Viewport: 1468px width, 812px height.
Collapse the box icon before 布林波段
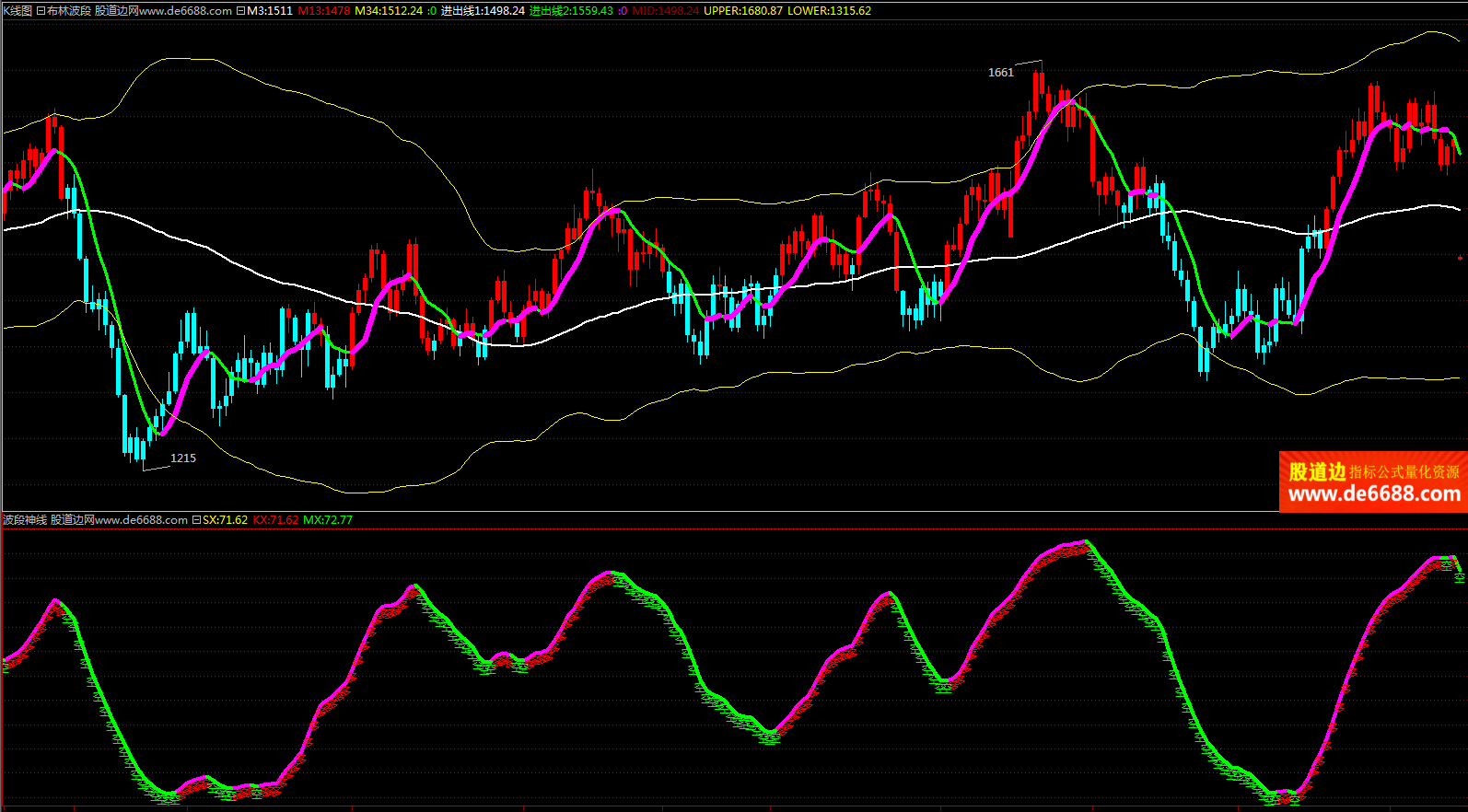41,11
